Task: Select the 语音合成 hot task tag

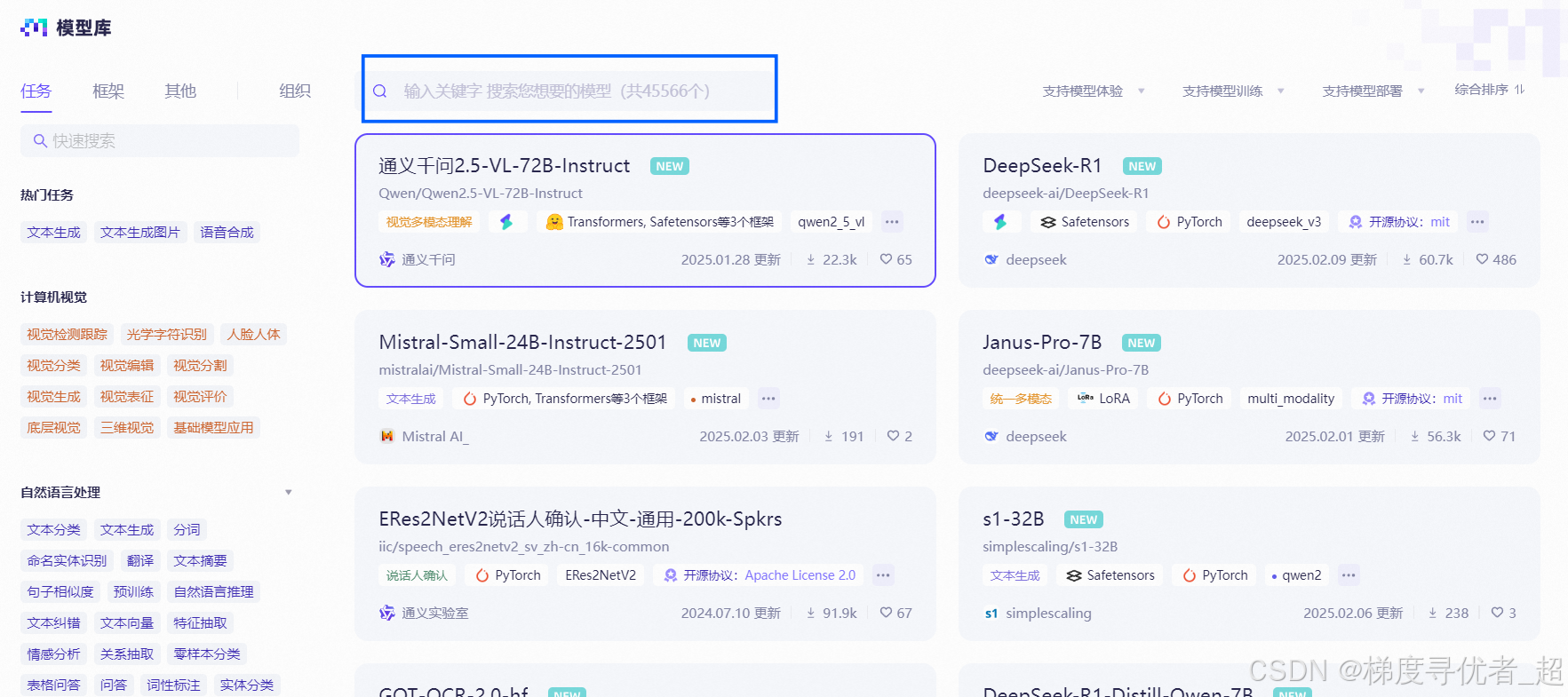Action: (x=227, y=233)
